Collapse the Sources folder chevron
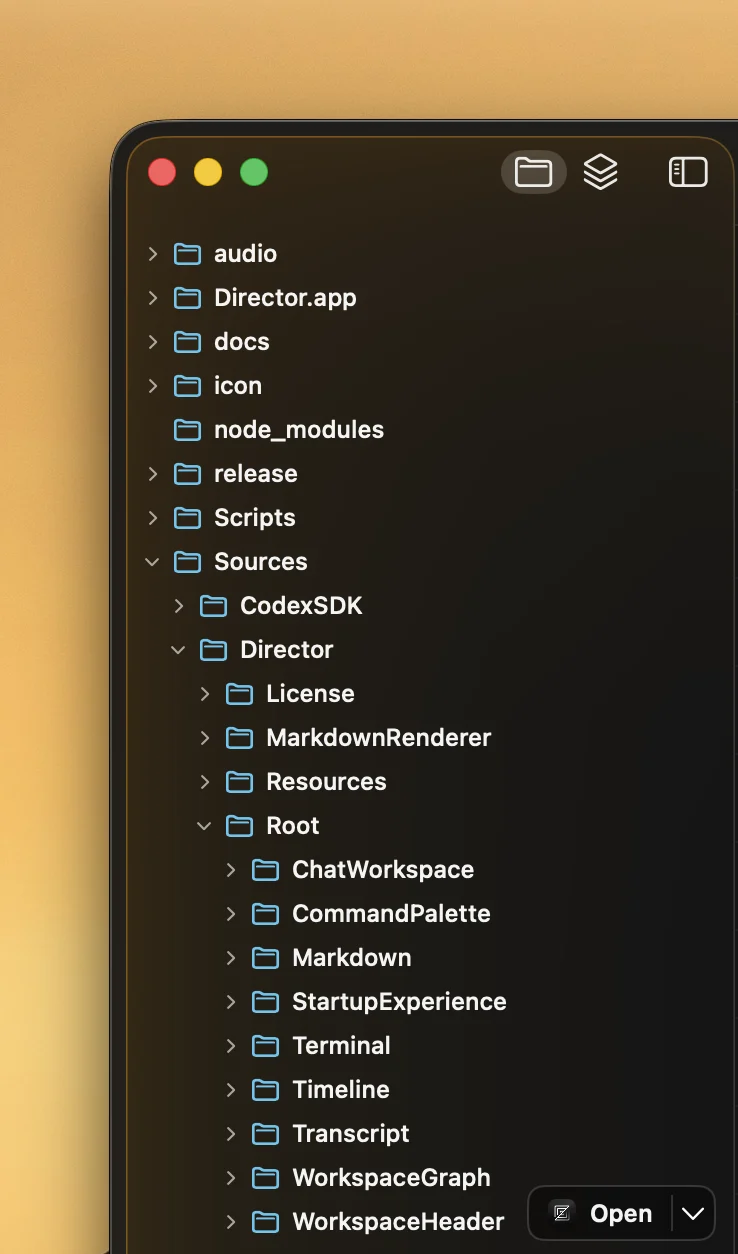This screenshot has width=738, height=1254. (153, 562)
